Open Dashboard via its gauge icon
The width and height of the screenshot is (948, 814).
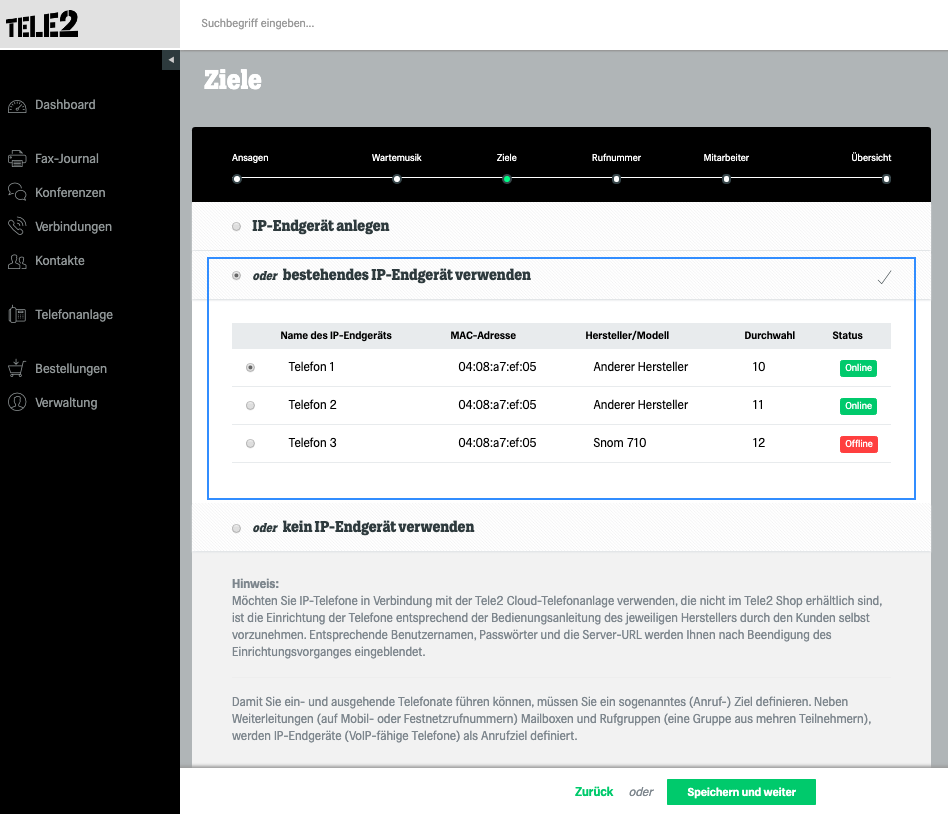17,106
